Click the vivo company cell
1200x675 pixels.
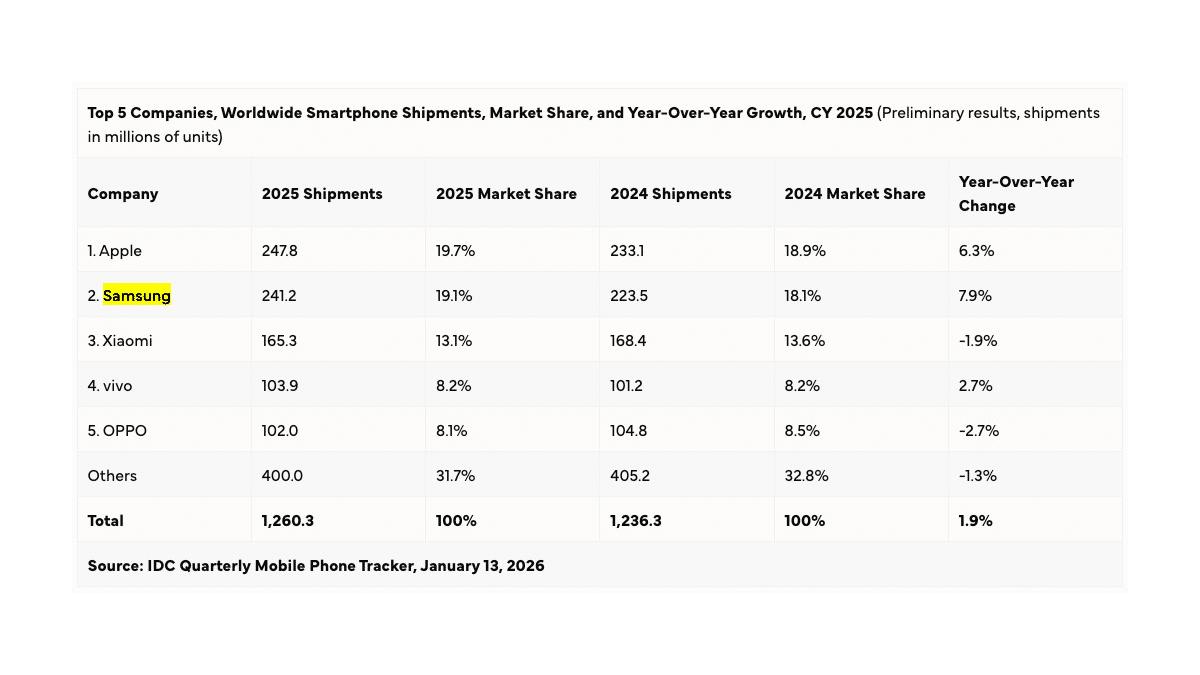pyautogui.click(x=110, y=386)
